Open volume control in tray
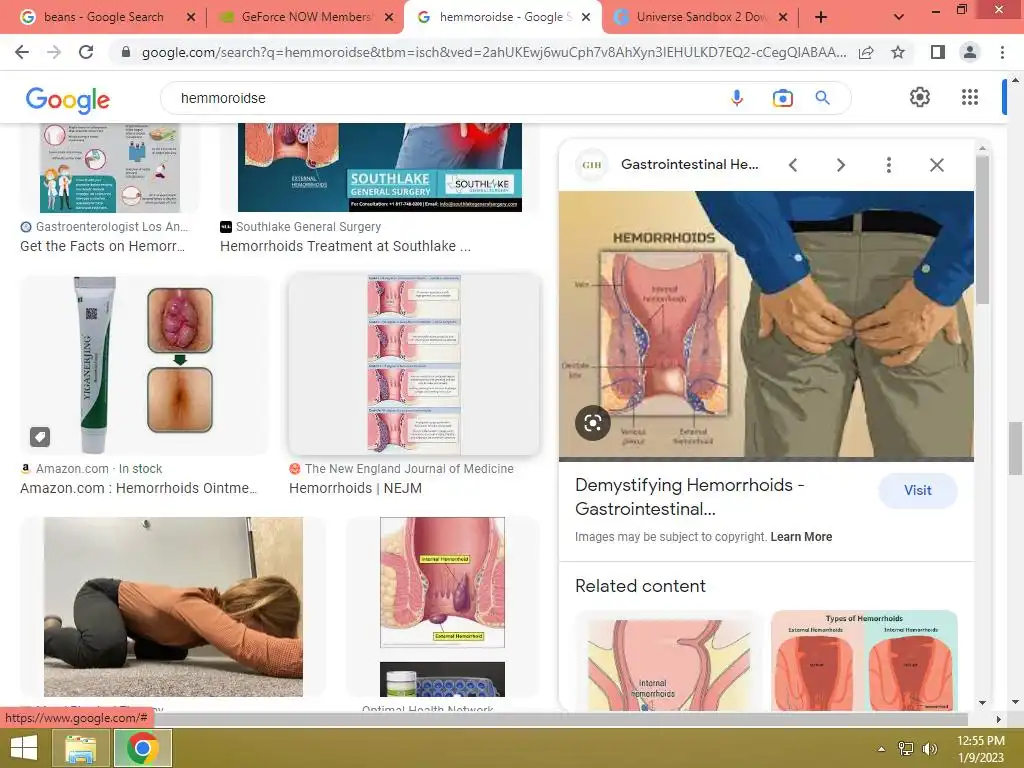 point(930,749)
